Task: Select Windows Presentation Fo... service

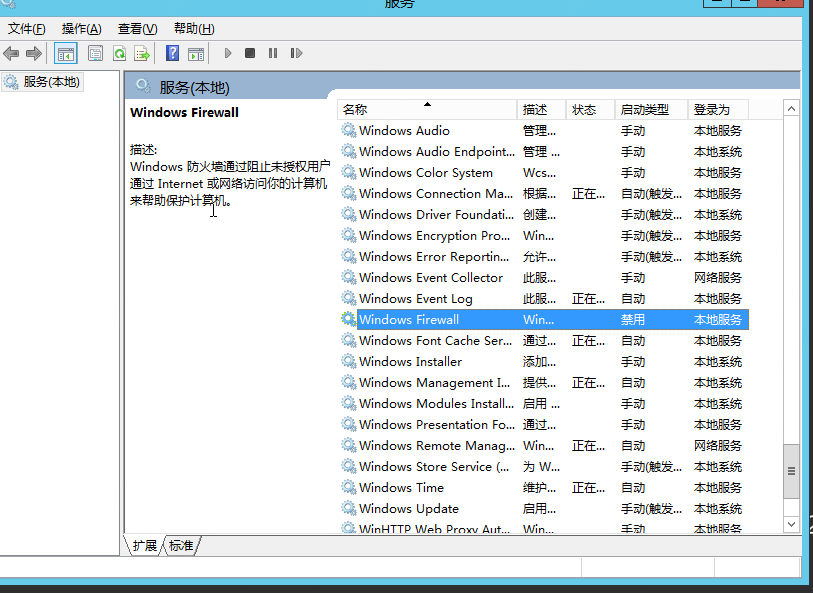Action: click(544, 425)
